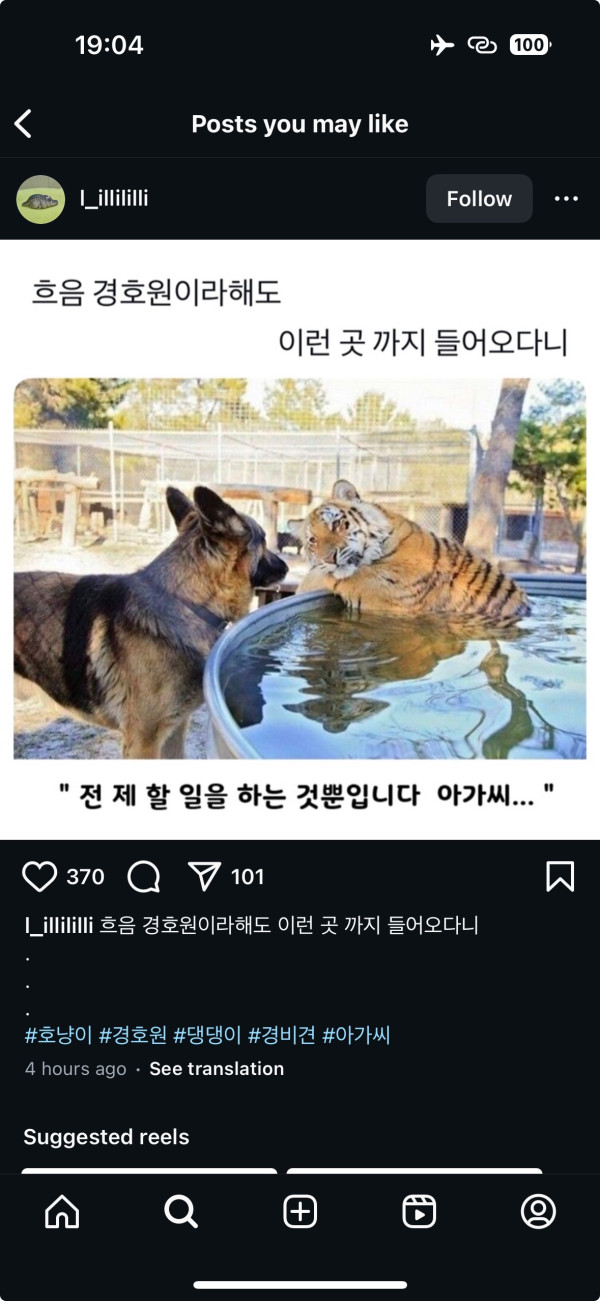Image resolution: width=600 pixels, height=1301 pixels.
Task: Open hashtag #경비견
Action: click(x=282, y=1035)
